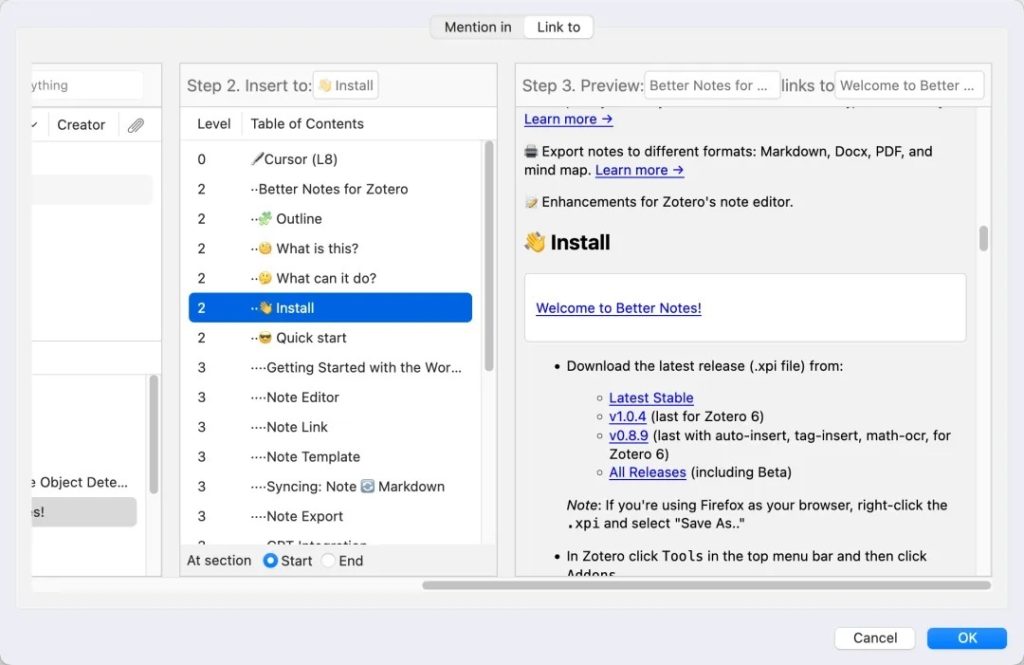Viewport: 1024px width, 665px height.
Task: Switch to the Link to tab
Action: pos(558,27)
